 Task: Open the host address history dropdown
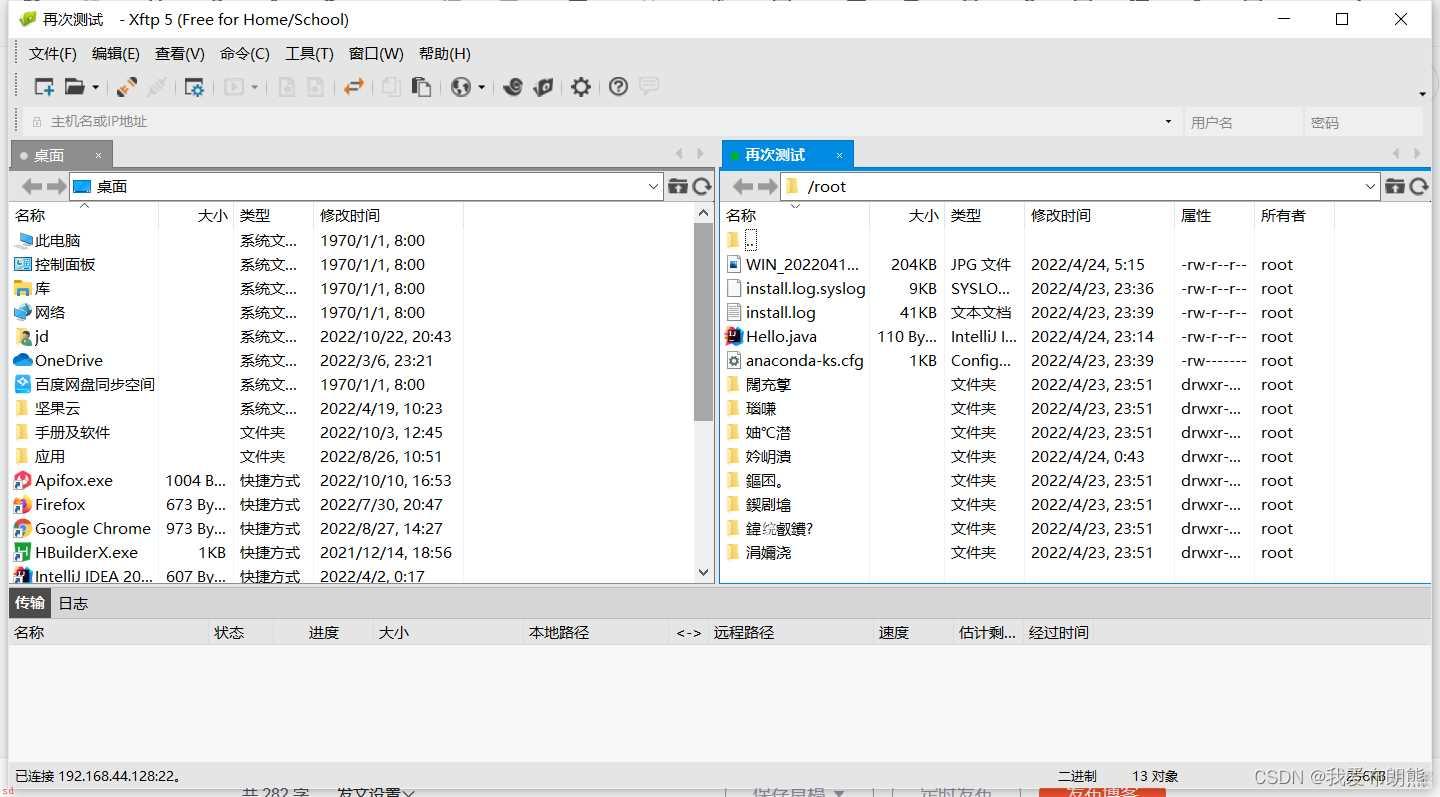click(x=1168, y=122)
